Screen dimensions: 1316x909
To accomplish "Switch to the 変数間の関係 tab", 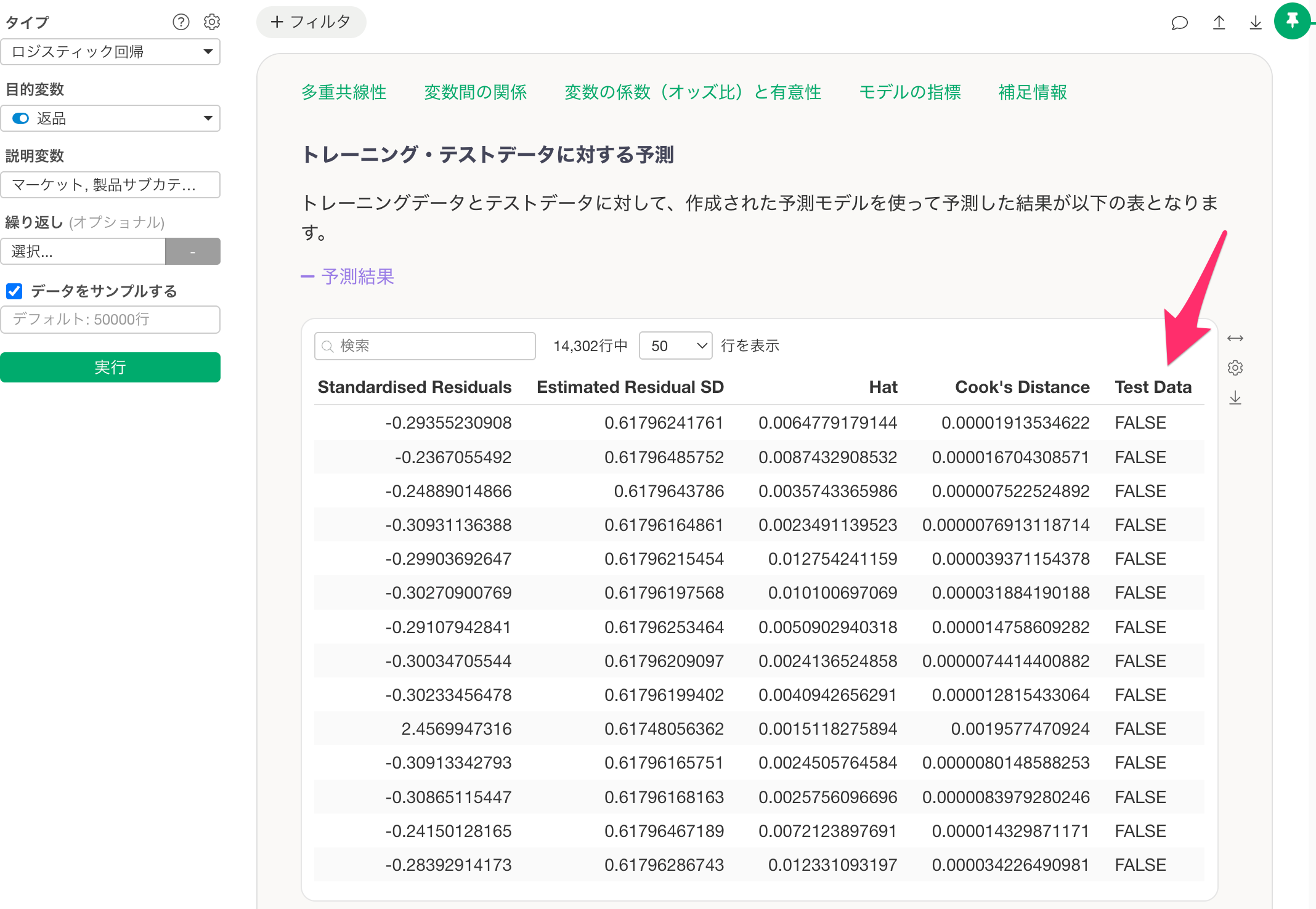I will [x=475, y=92].
